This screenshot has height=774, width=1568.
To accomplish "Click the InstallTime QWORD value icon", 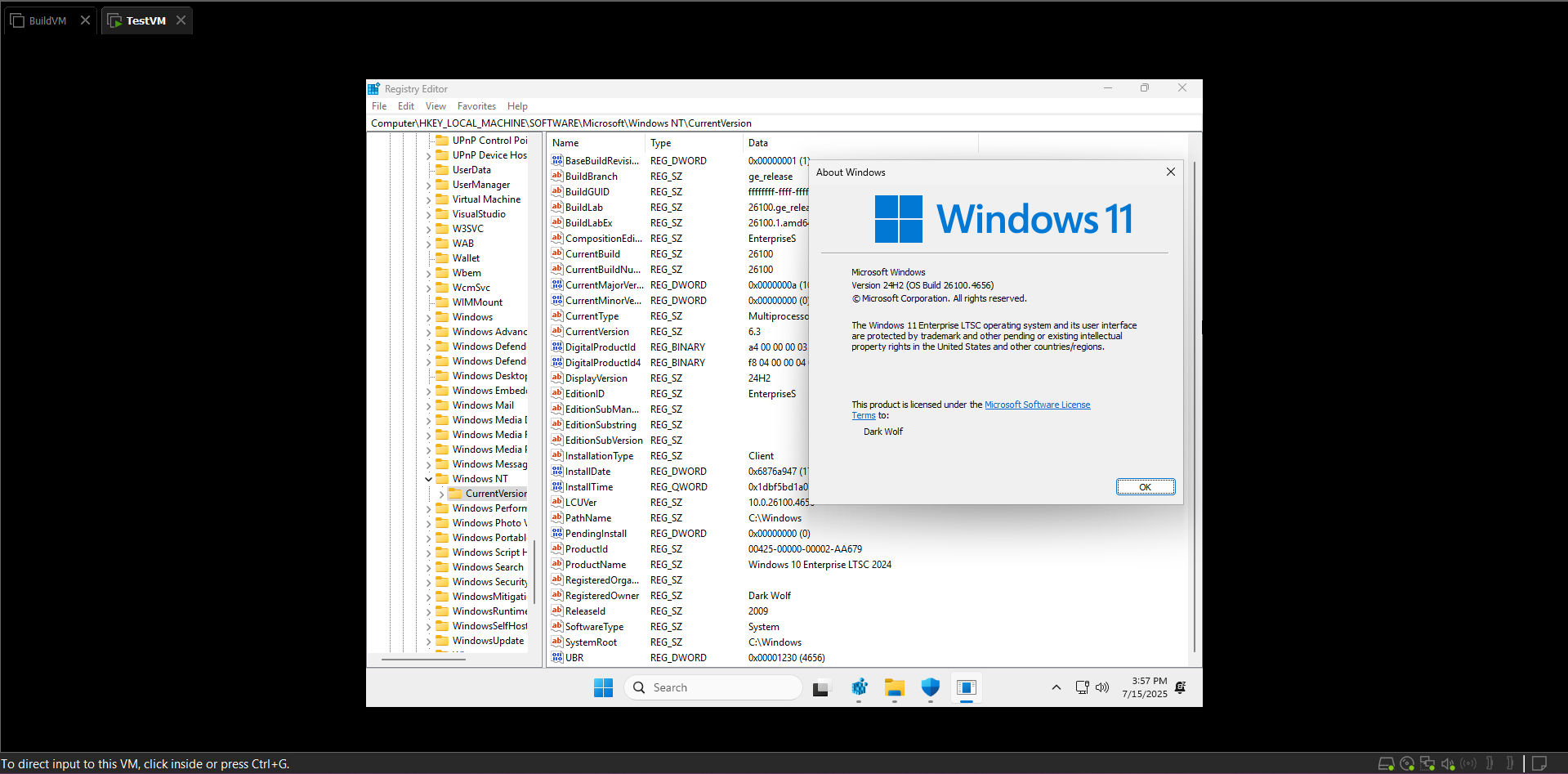I will (556, 487).
